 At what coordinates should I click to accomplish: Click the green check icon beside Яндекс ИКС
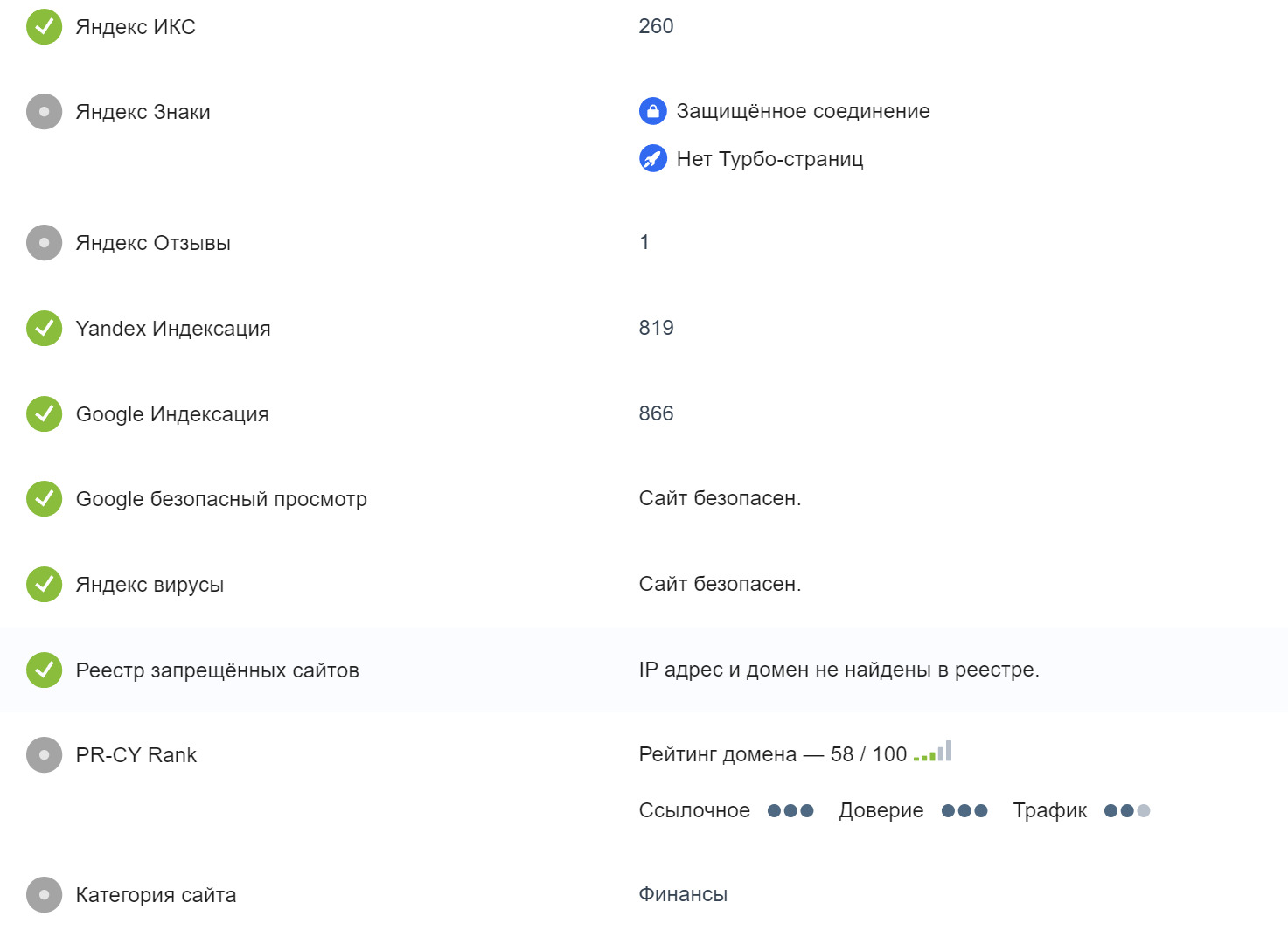(x=44, y=26)
